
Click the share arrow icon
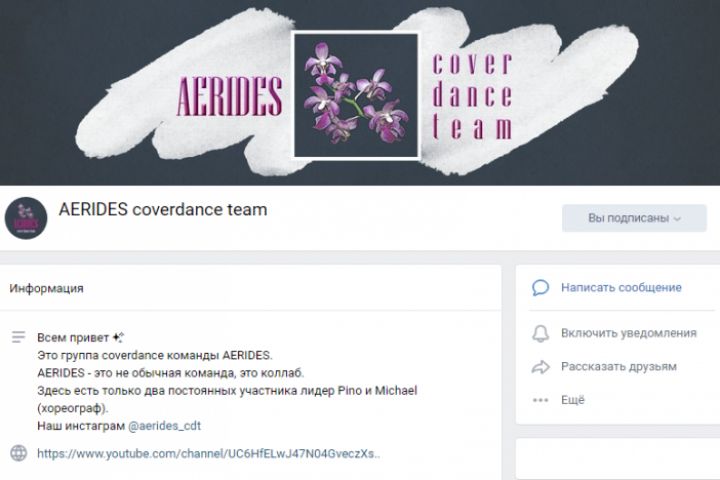click(x=540, y=367)
